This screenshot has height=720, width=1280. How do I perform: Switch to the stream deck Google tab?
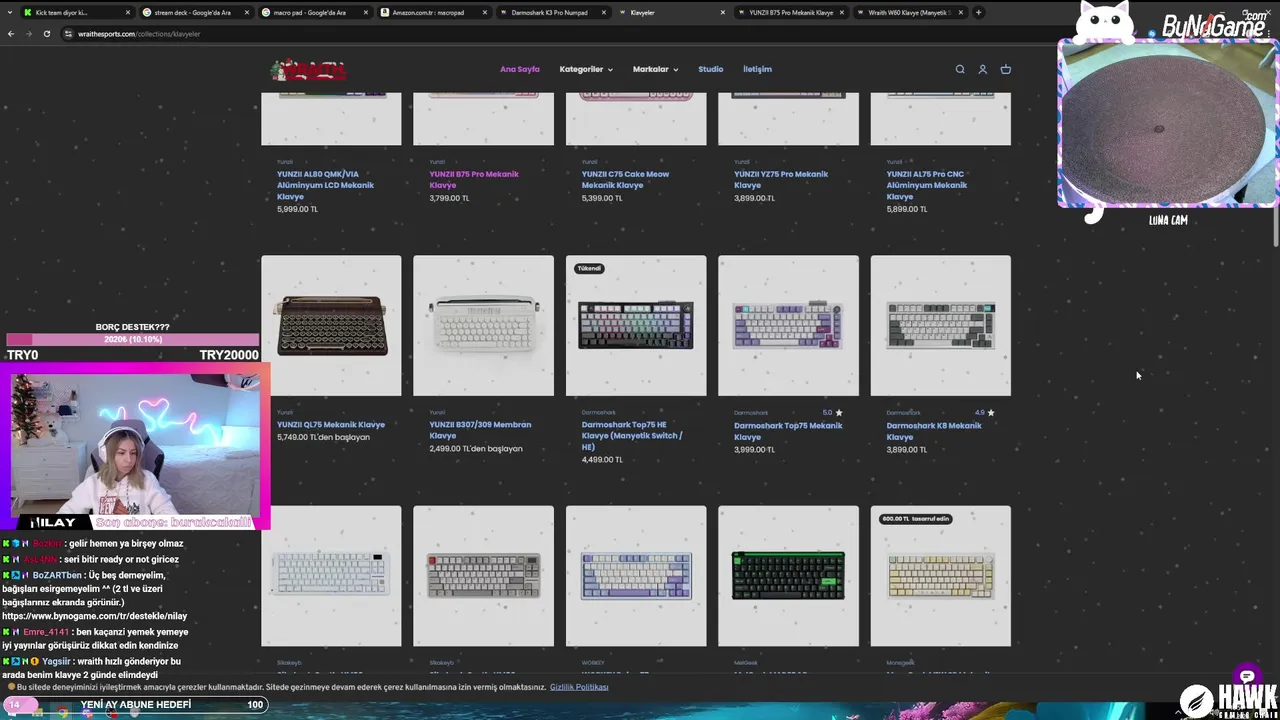click(195, 13)
